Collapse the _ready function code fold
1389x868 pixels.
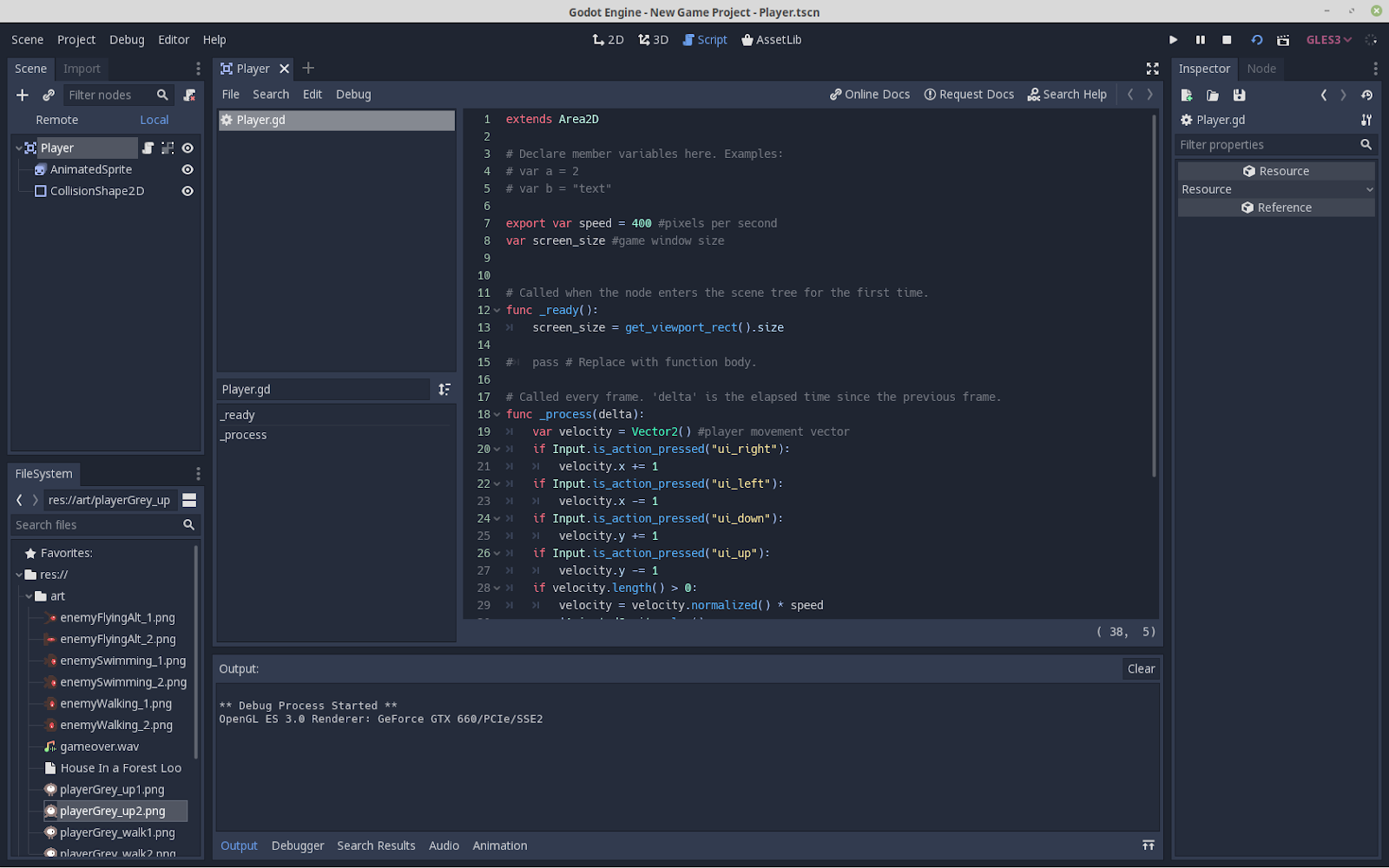coord(496,310)
